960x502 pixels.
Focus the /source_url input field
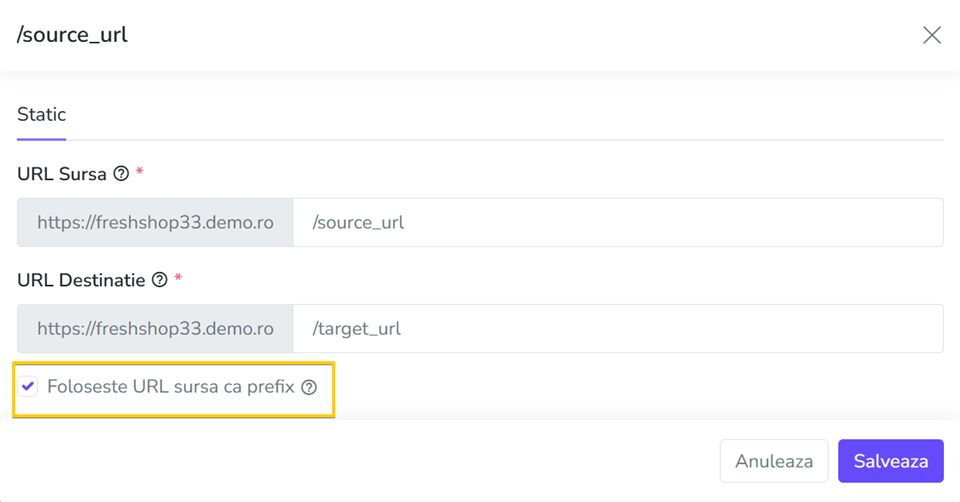[x=618, y=222]
